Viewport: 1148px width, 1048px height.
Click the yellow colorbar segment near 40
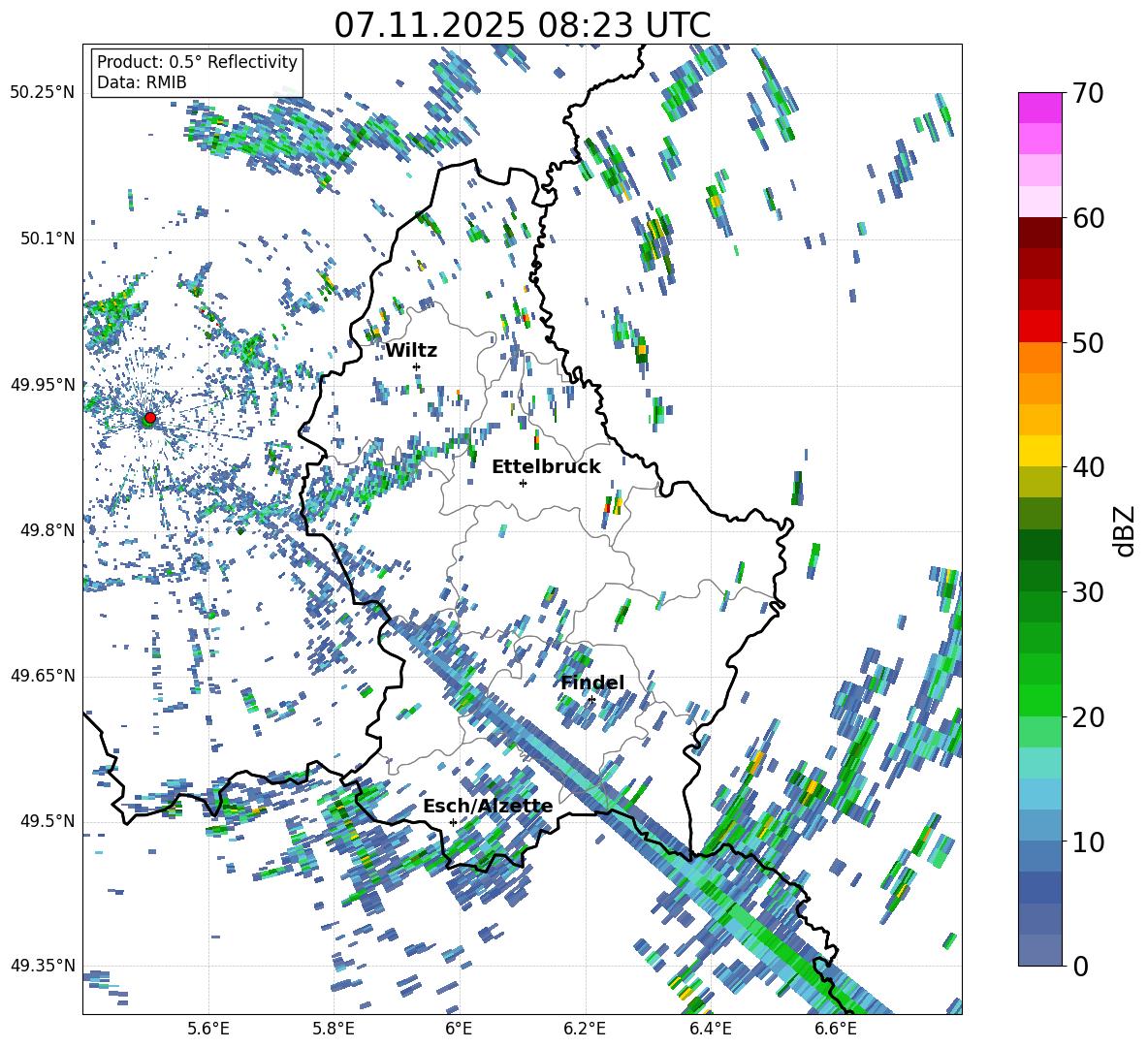pyautogui.click(x=1039, y=451)
